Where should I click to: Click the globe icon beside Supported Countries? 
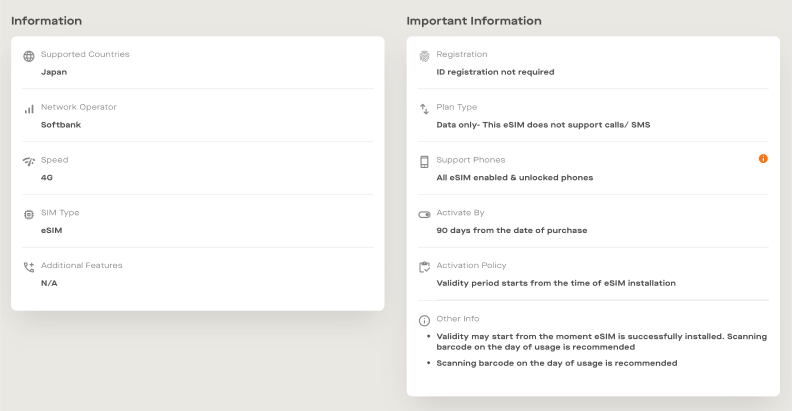29,56
